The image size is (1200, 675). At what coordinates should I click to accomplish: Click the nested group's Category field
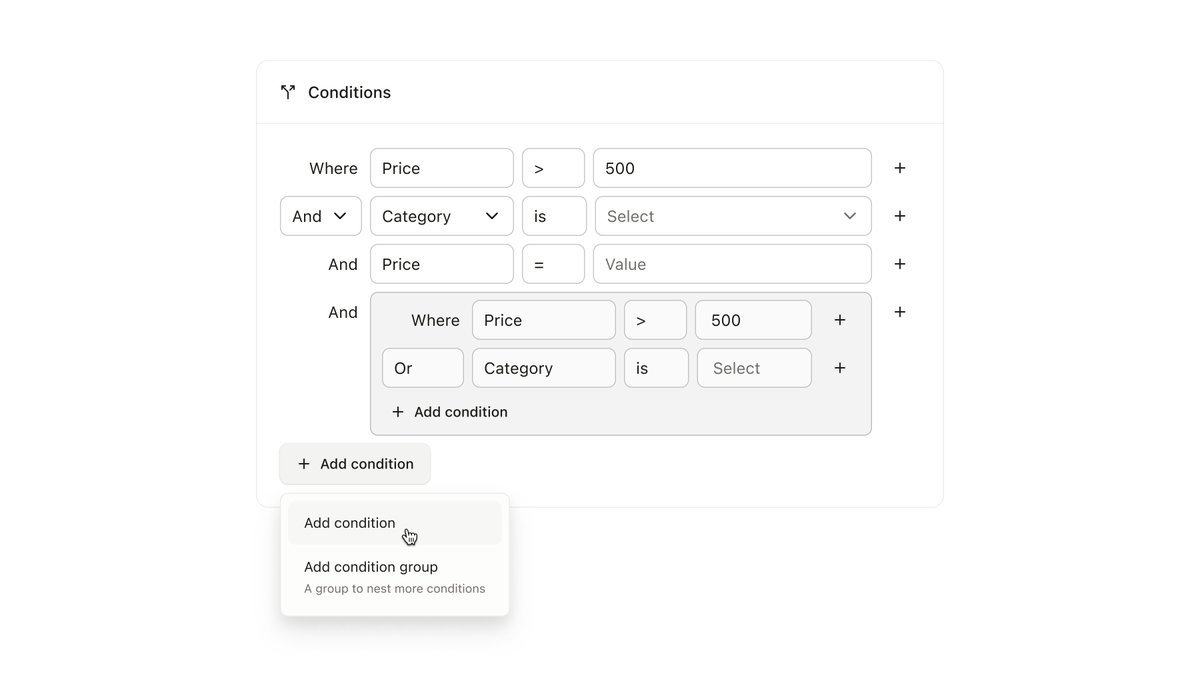(543, 368)
